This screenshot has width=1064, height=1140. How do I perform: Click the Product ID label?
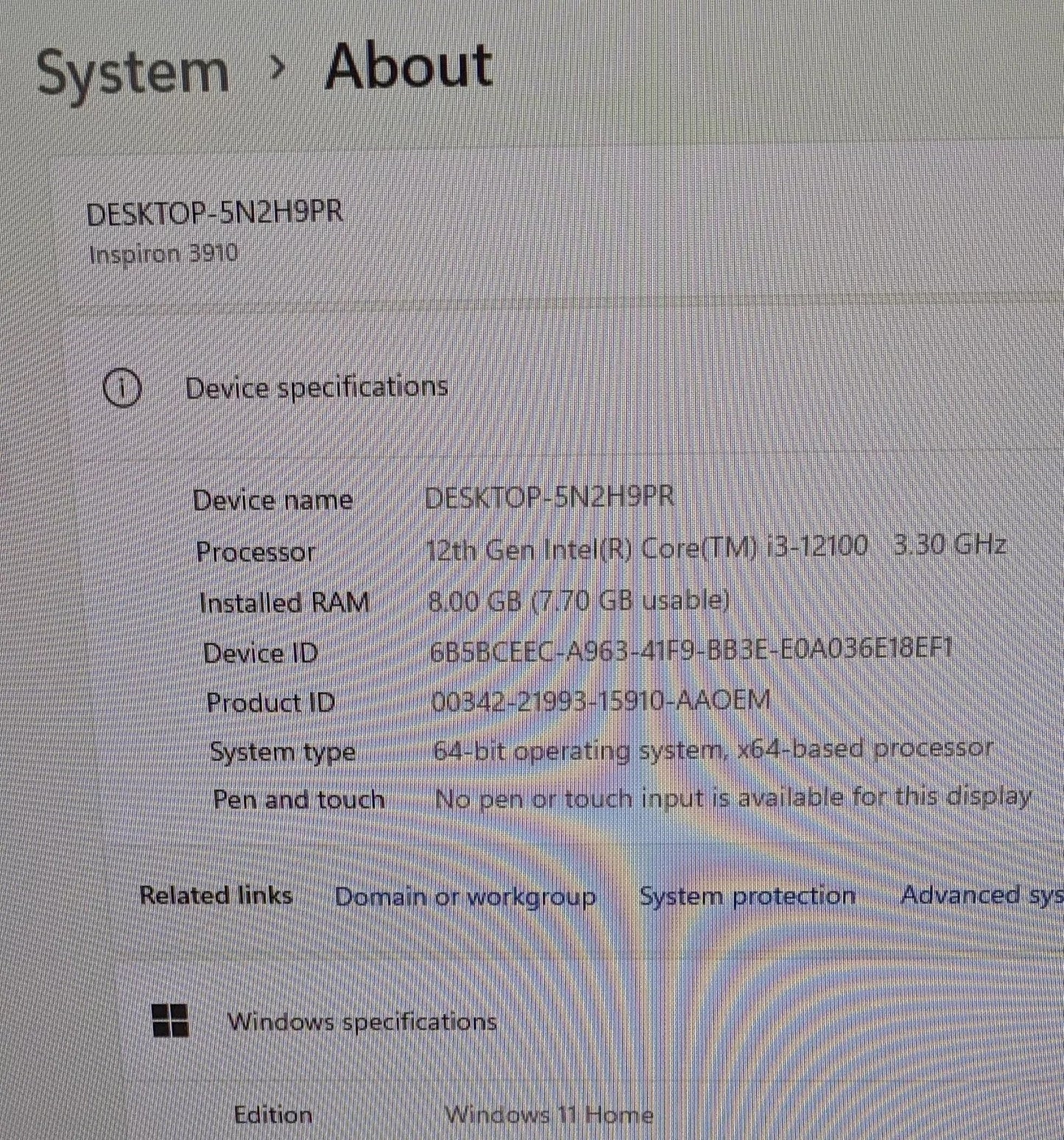pyautogui.click(x=270, y=703)
